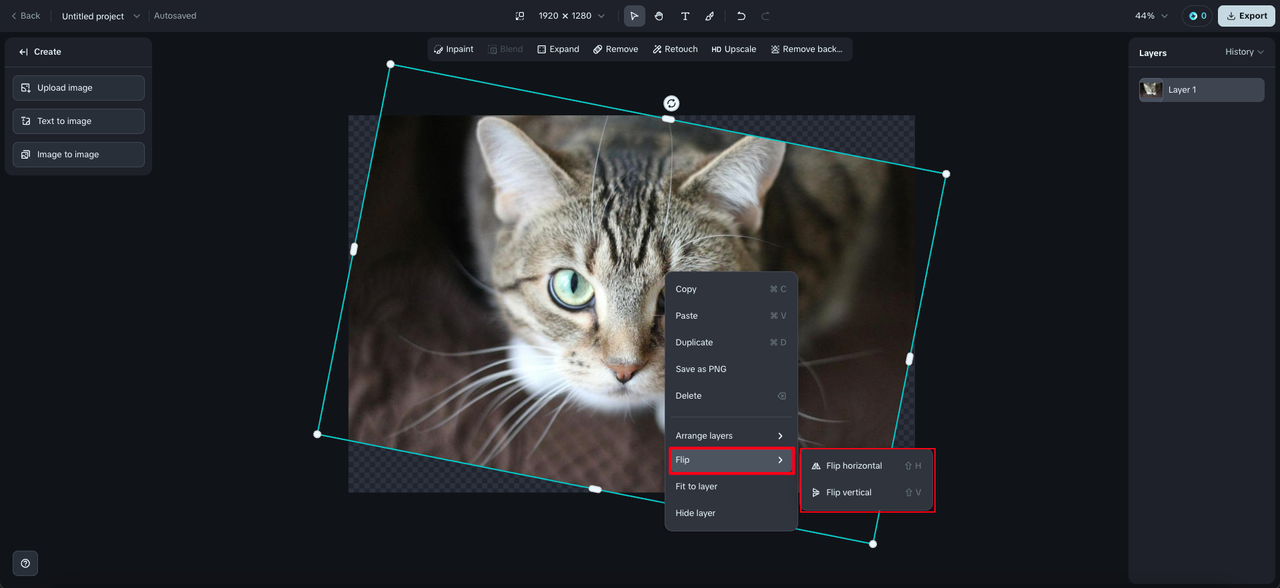Apply HD Upscale
1280x588 pixels.
click(734, 49)
